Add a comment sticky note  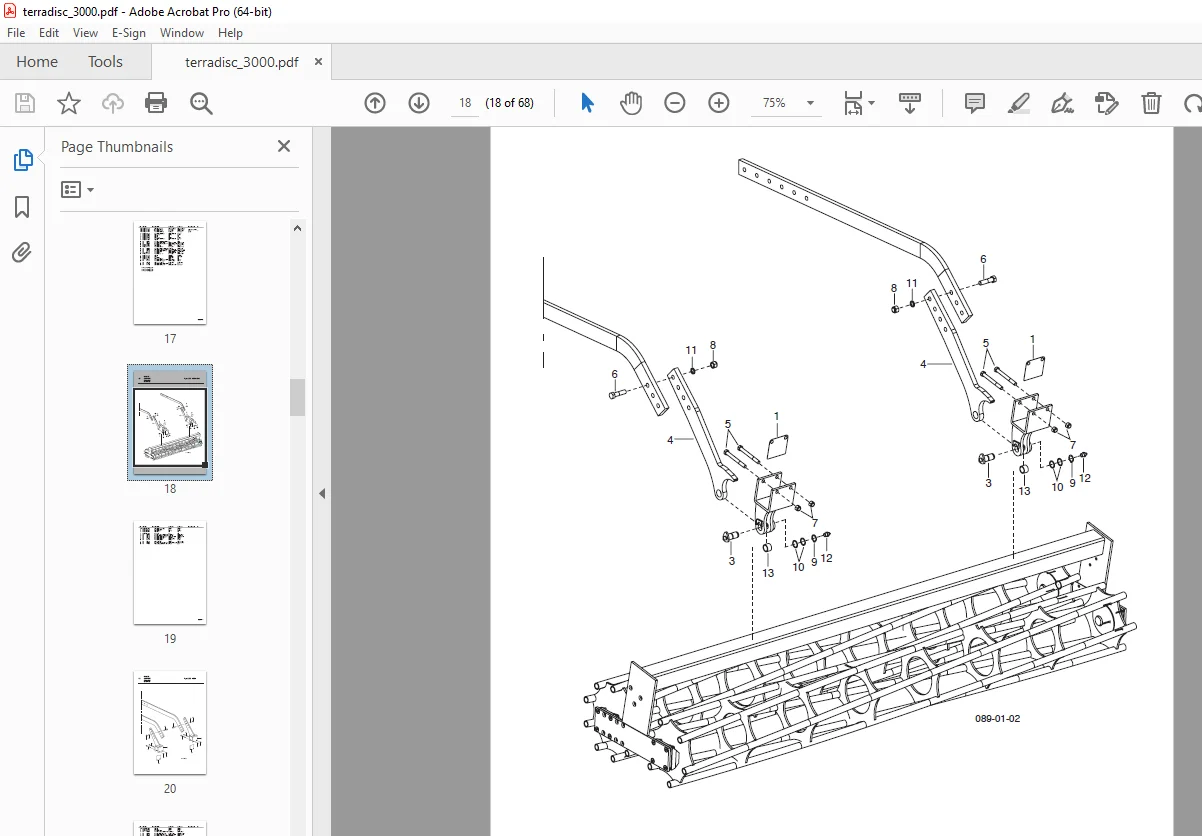tap(975, 103)
